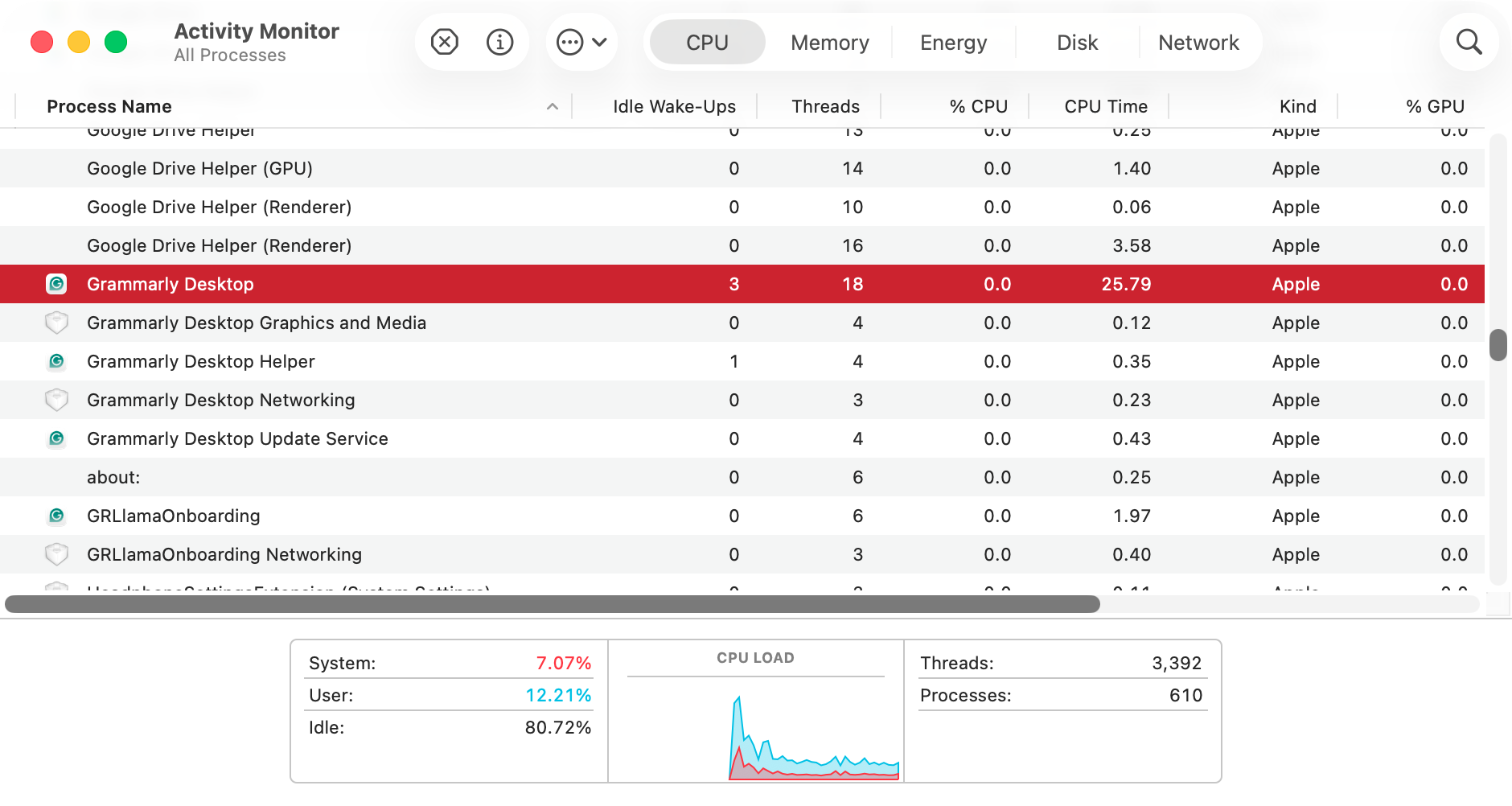1512x806 pixels.
Task: Switch to the Memory tab
Action: 829,42
